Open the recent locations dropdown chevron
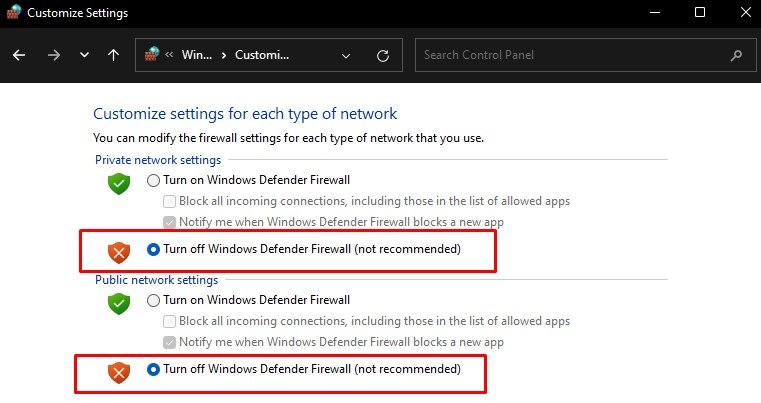761x403 pixels. pos(84,55)
